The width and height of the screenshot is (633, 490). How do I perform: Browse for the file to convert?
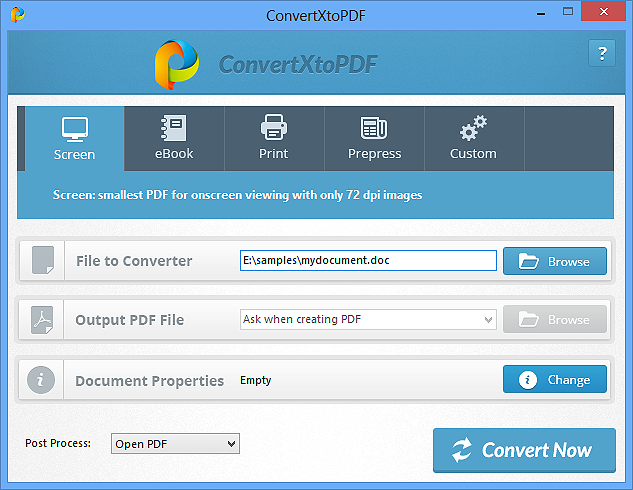[x=555, y=261]
